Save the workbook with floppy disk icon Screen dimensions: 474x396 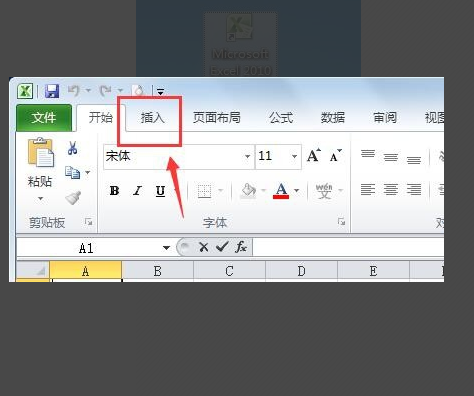(52, 91)
